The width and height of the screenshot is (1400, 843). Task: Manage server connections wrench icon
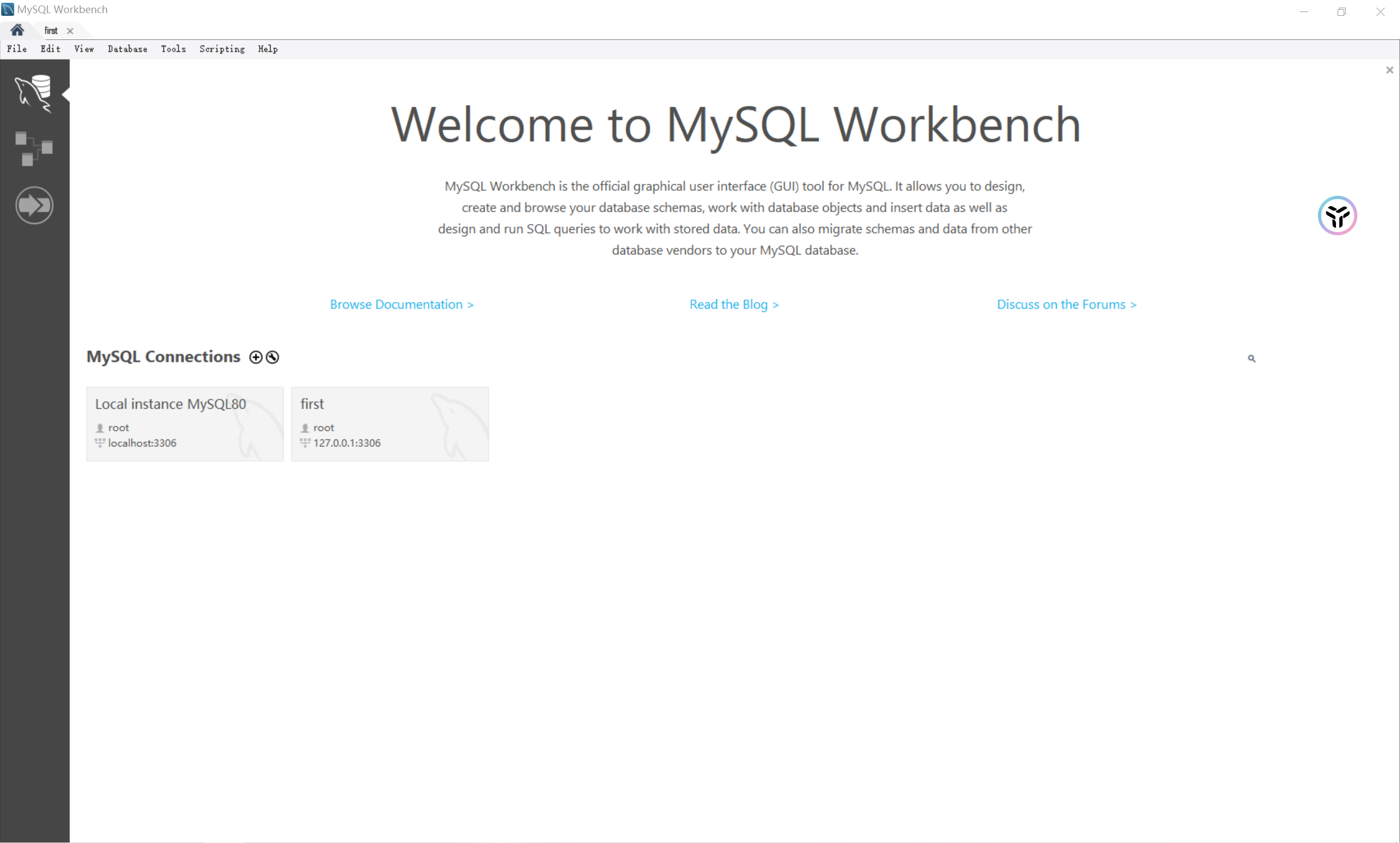pyautogui.click(x=272, y=357)
